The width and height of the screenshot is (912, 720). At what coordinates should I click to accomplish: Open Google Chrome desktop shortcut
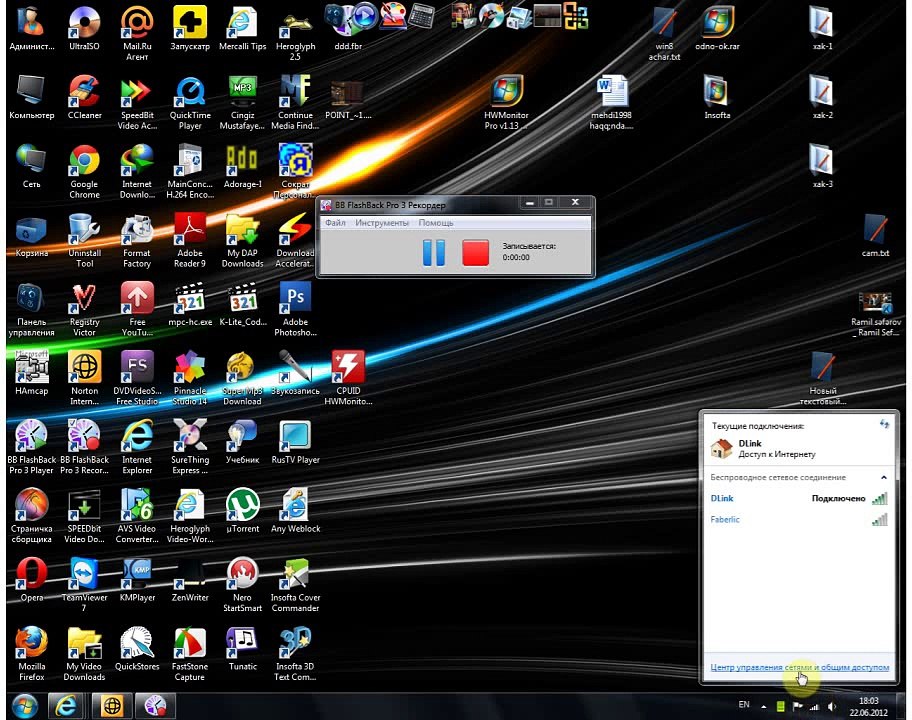pos(84,171)
